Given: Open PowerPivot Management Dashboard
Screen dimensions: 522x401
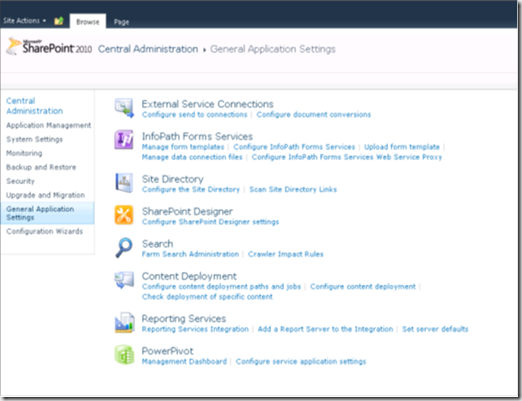Looking at the screenshot, I should point(184,361).
